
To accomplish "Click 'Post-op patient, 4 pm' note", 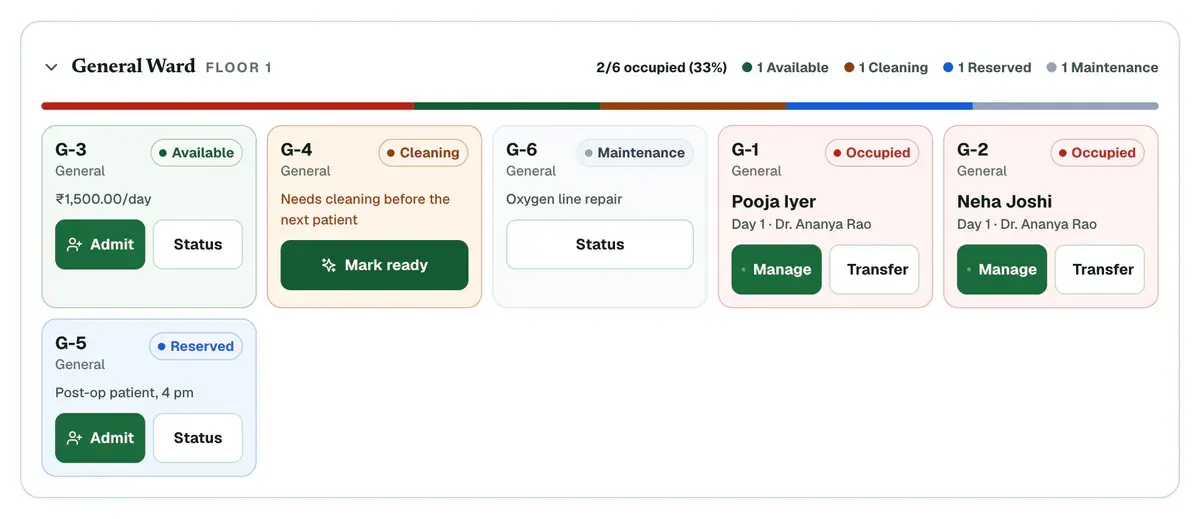I will point(124,393).
